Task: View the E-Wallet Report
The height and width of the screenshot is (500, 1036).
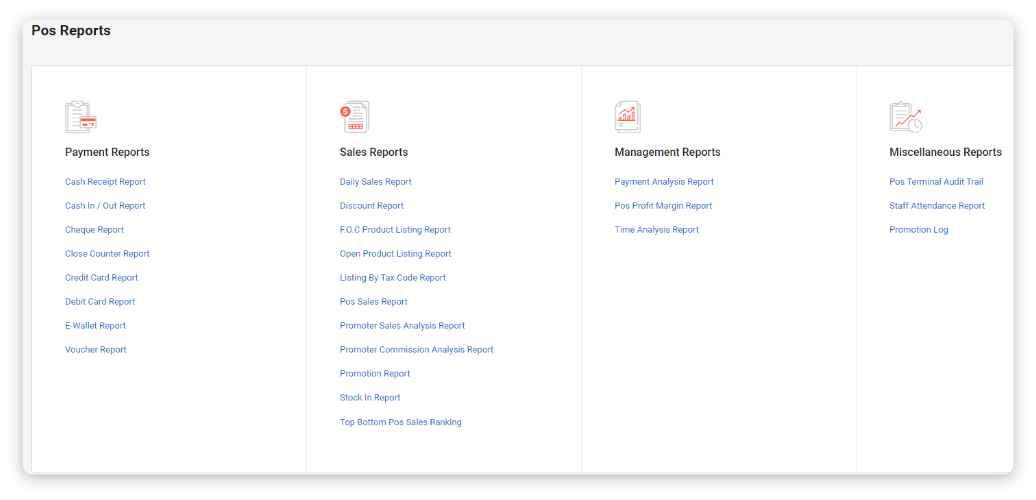Action: click(95, 326)
